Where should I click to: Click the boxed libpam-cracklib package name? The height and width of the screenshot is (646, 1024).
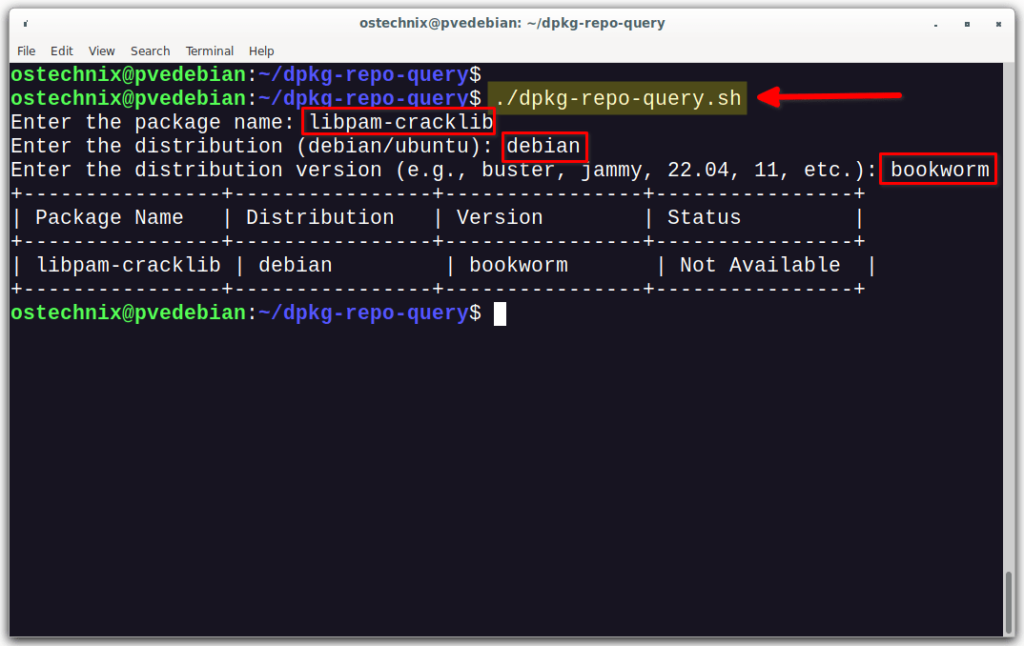[x=398, y=121]
